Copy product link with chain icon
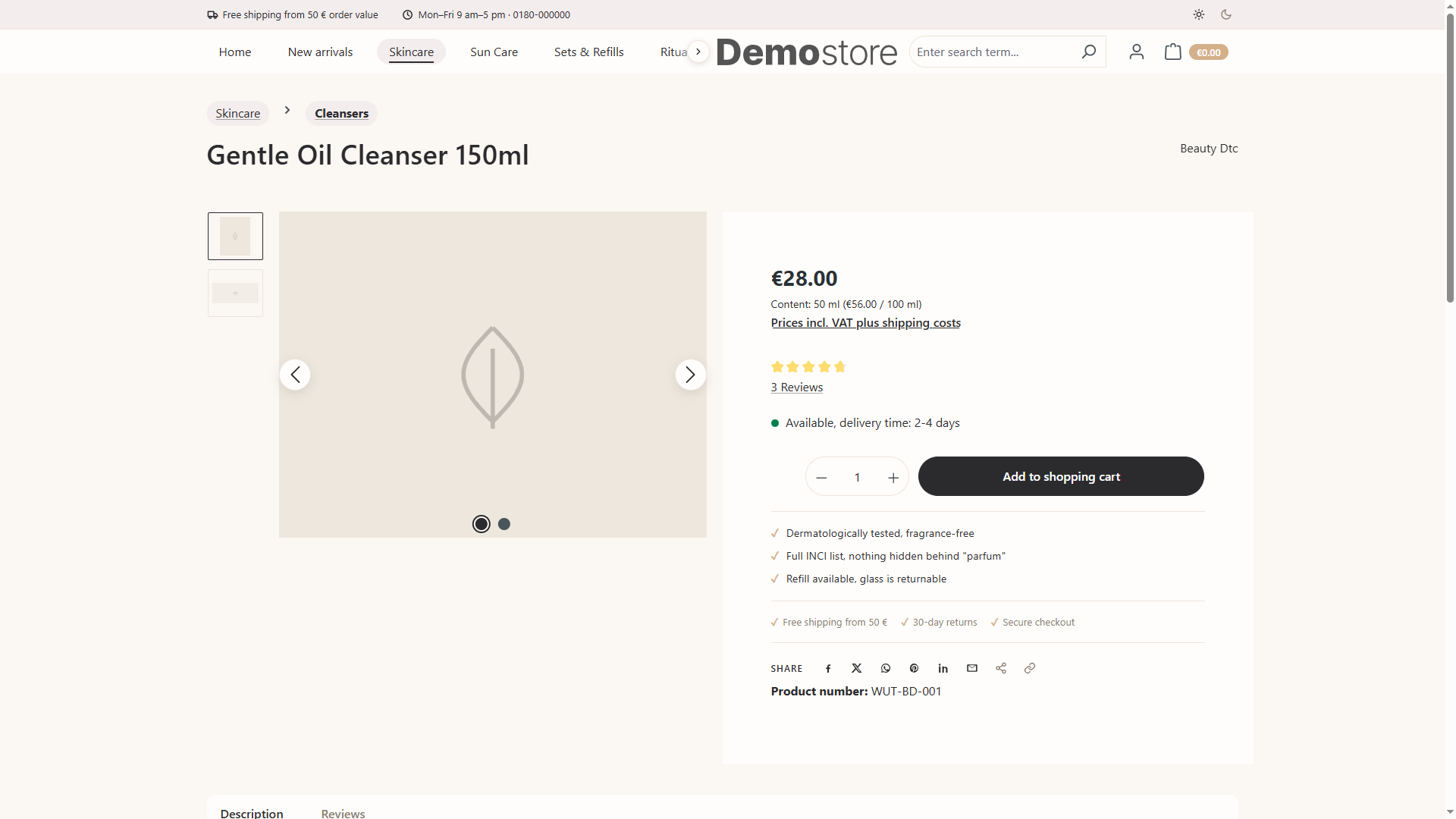This screenshot has width=1456, height=819. (1030, 668)
